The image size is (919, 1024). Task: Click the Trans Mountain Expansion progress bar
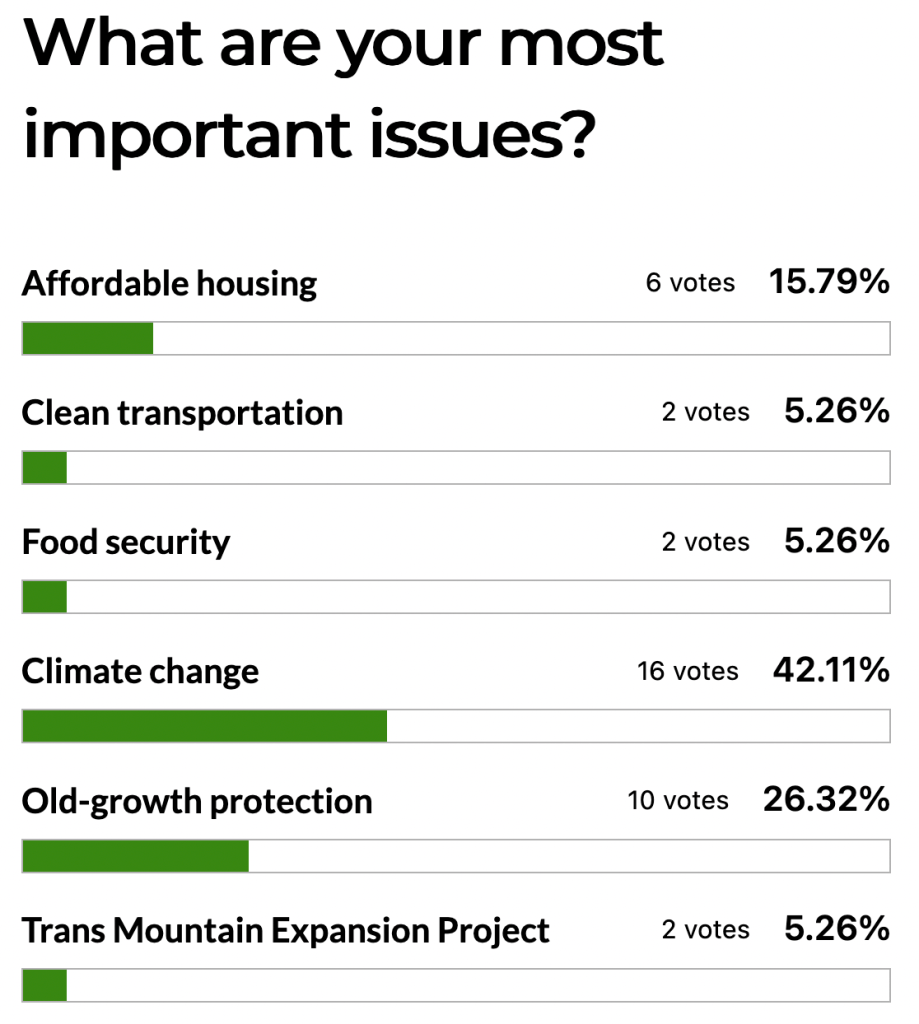coord(456,985)
